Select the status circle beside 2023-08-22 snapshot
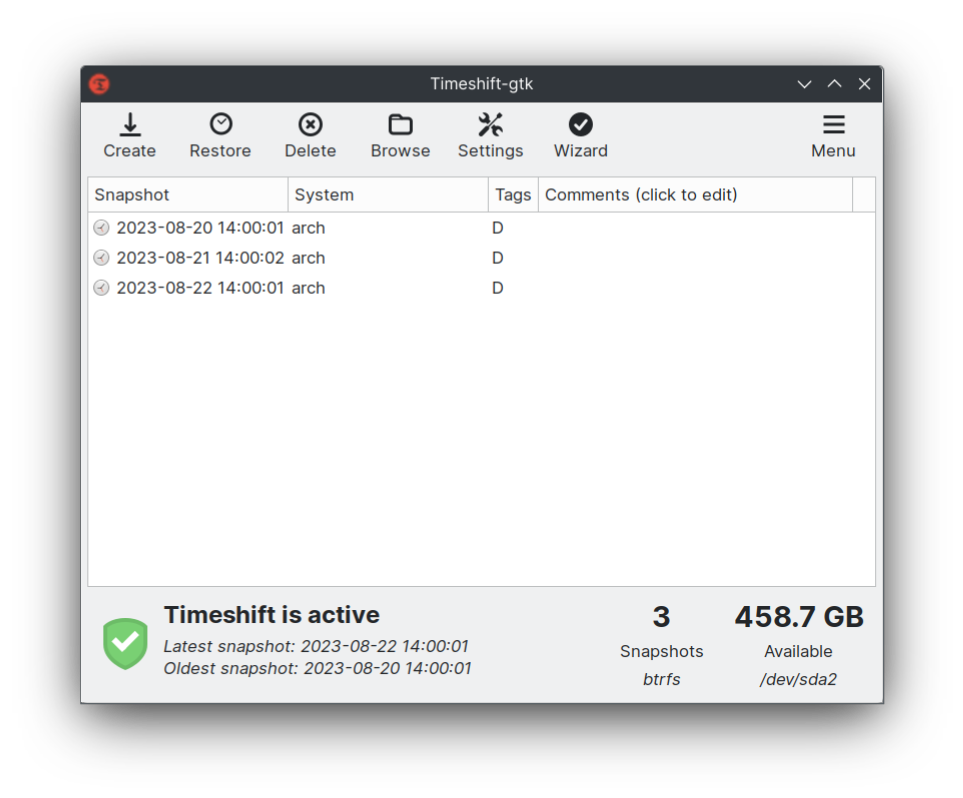 (x=100, y=287)
